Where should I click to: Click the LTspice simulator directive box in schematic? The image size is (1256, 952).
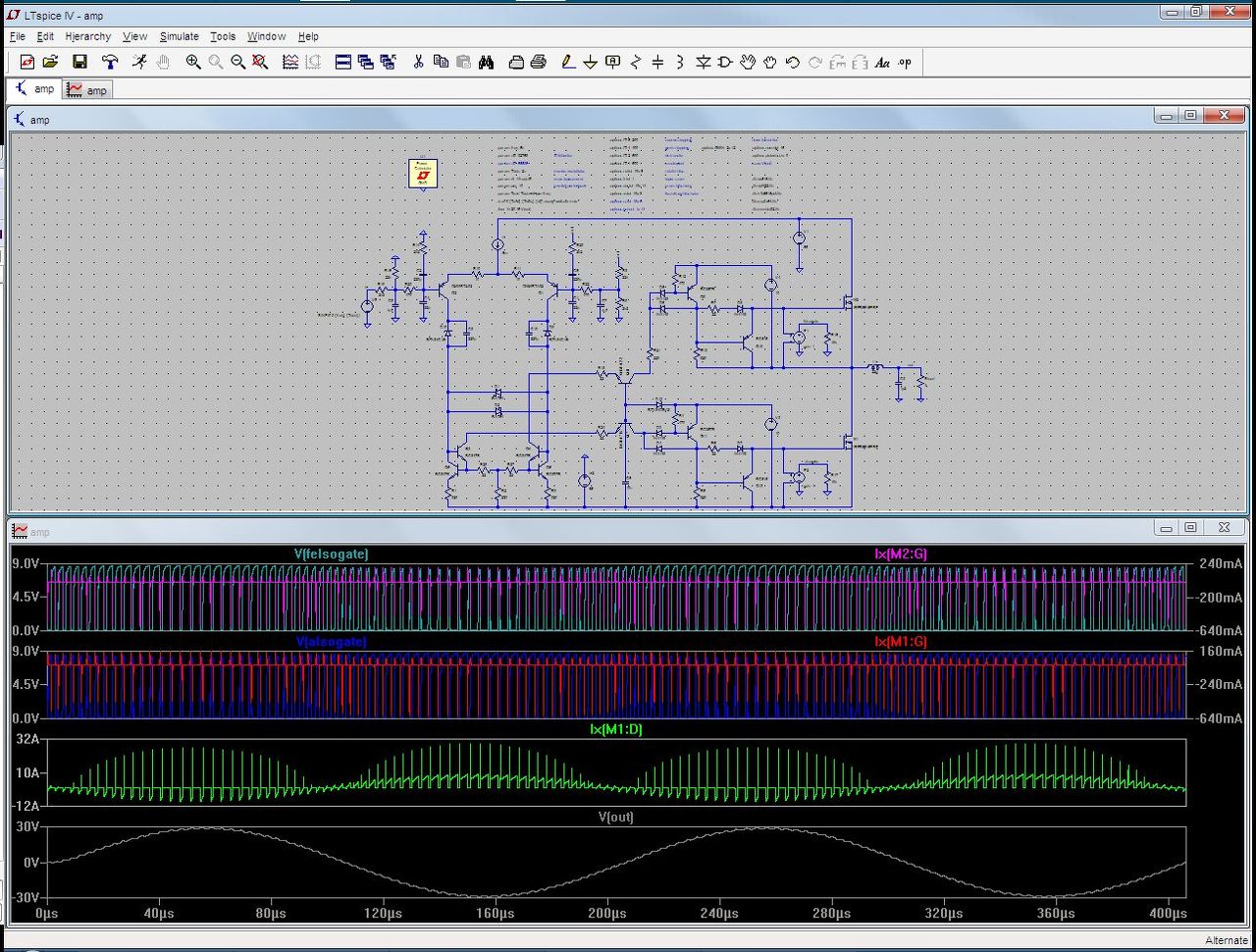pos(423,174)
